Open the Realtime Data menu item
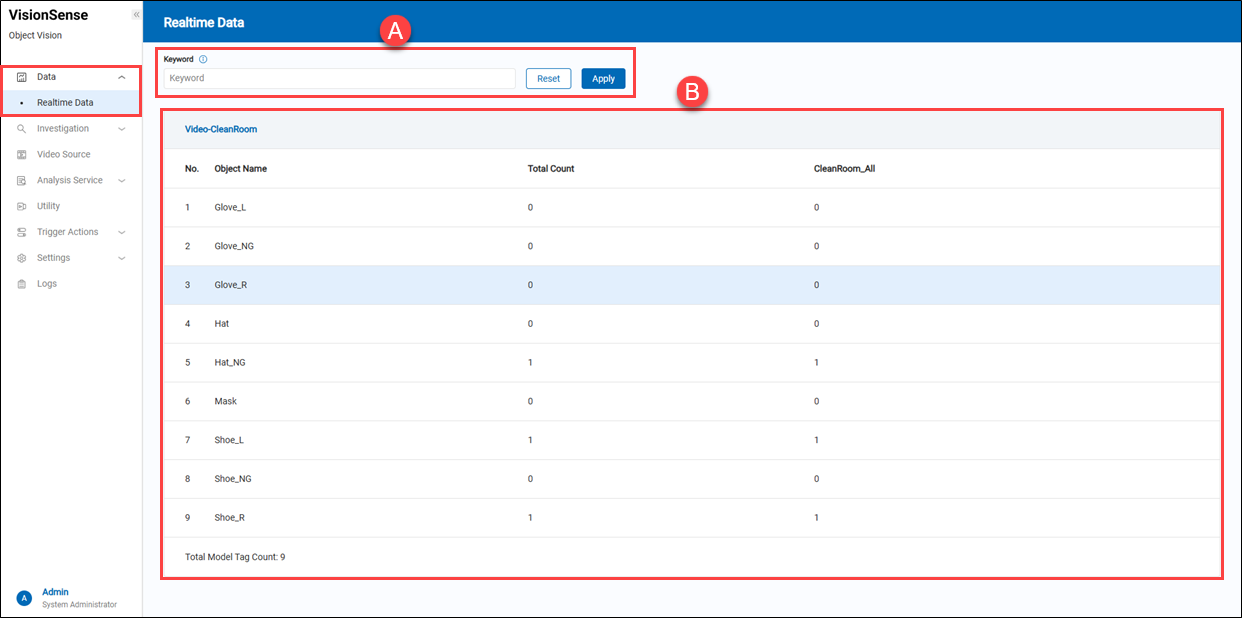 (65, 103)
